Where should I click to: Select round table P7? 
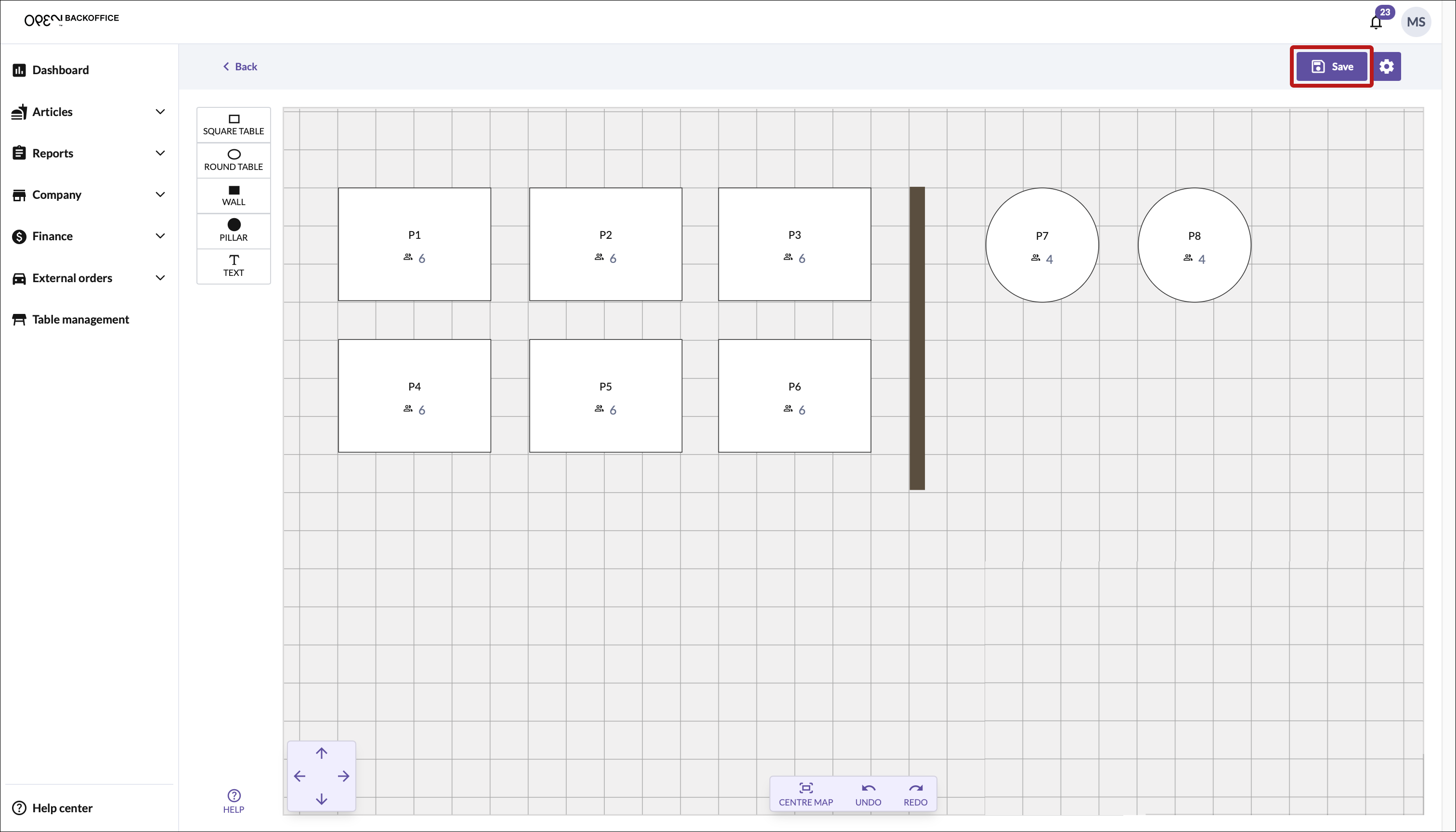(x=1042, y=245)
